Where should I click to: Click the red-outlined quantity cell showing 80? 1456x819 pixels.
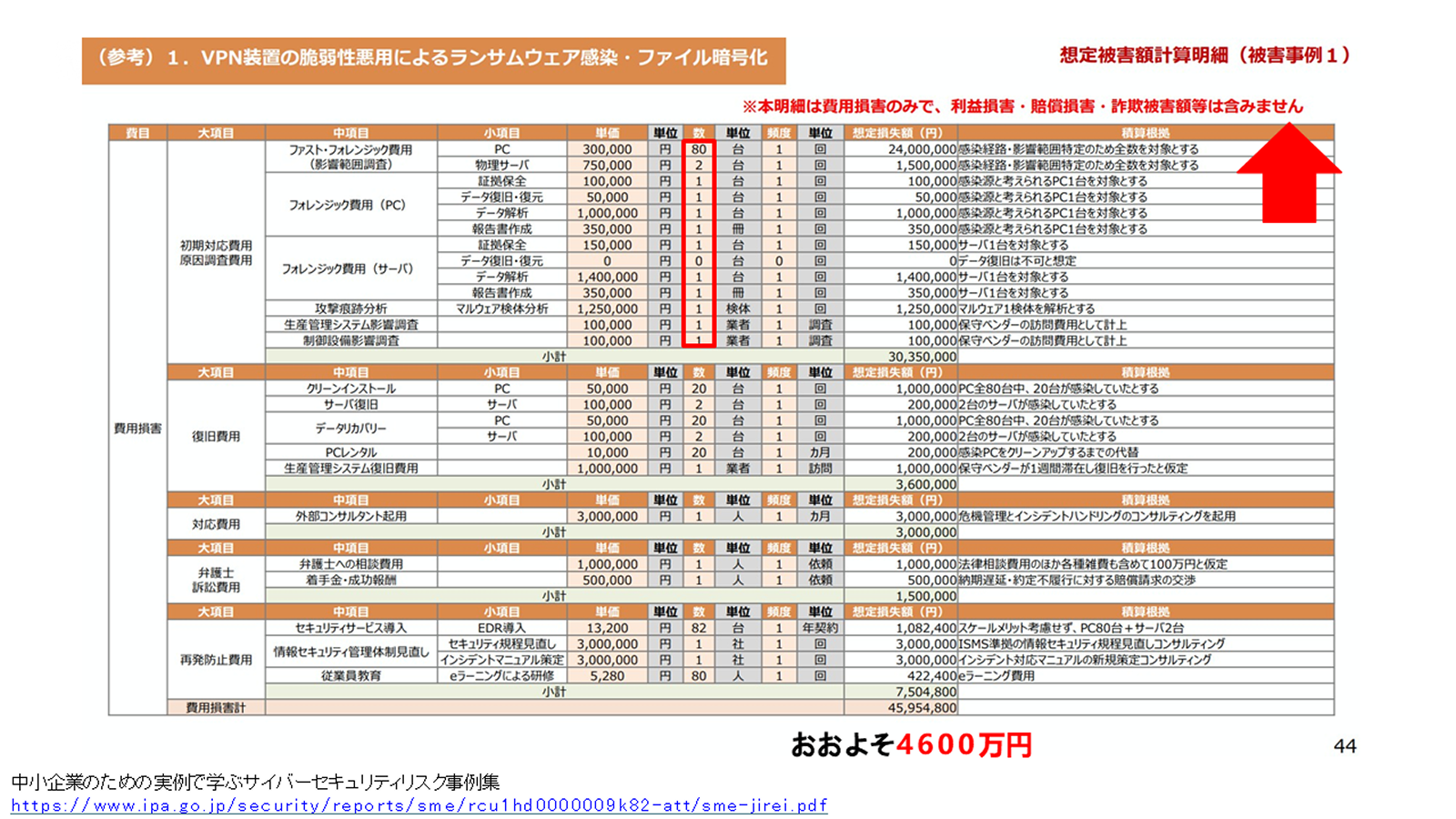coord(699,149)
